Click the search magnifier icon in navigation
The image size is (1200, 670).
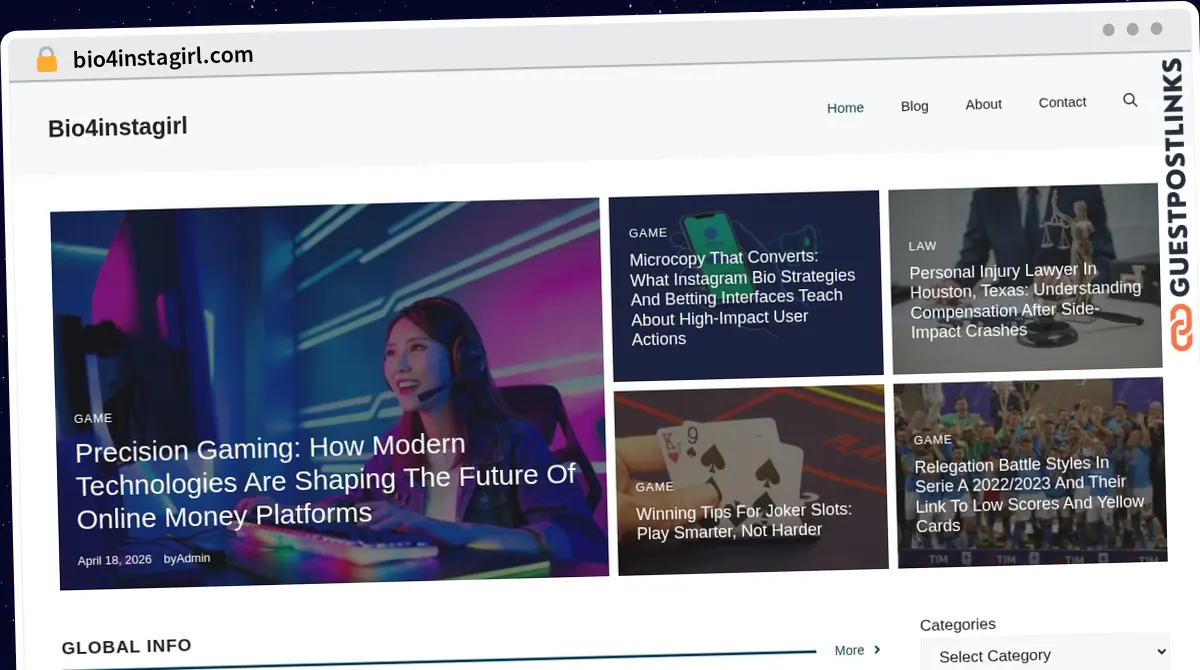(x=1130, y=100)
